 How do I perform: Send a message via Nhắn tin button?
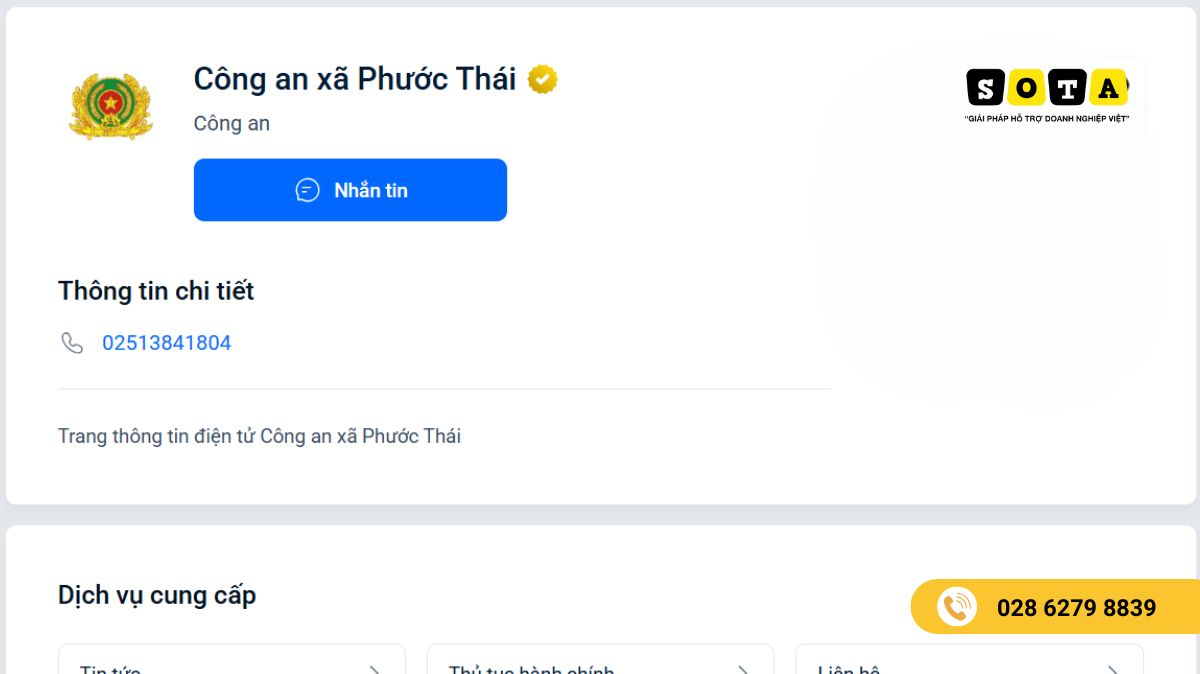point(350,190)
